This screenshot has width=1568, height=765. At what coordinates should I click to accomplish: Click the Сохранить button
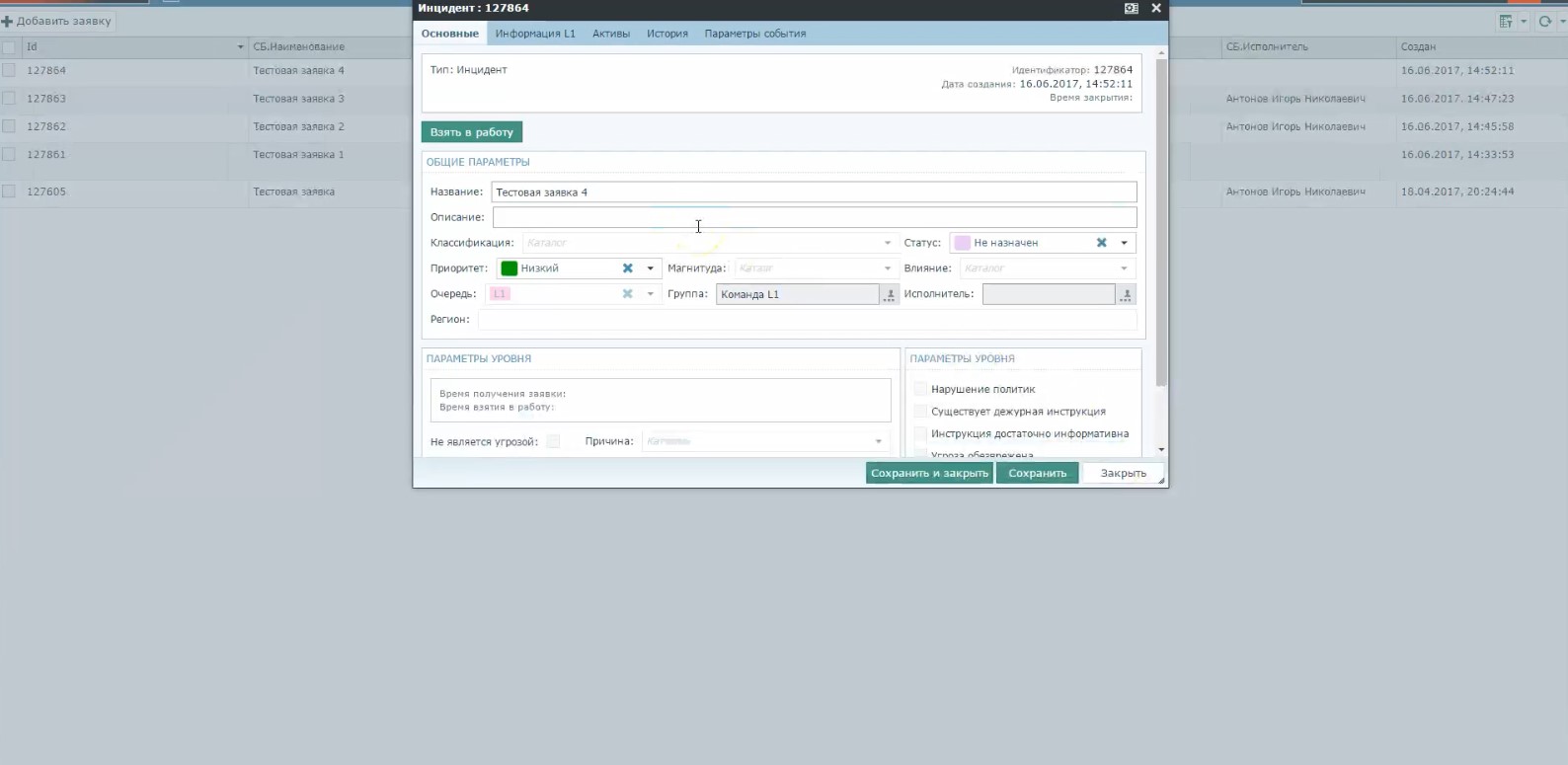click(1037, 473)
